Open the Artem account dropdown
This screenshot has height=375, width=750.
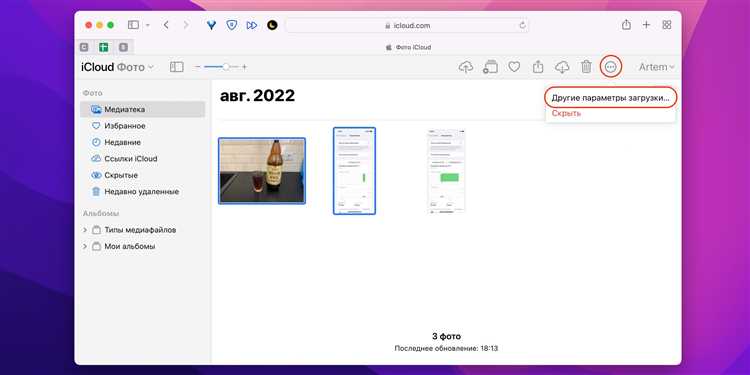656,67
